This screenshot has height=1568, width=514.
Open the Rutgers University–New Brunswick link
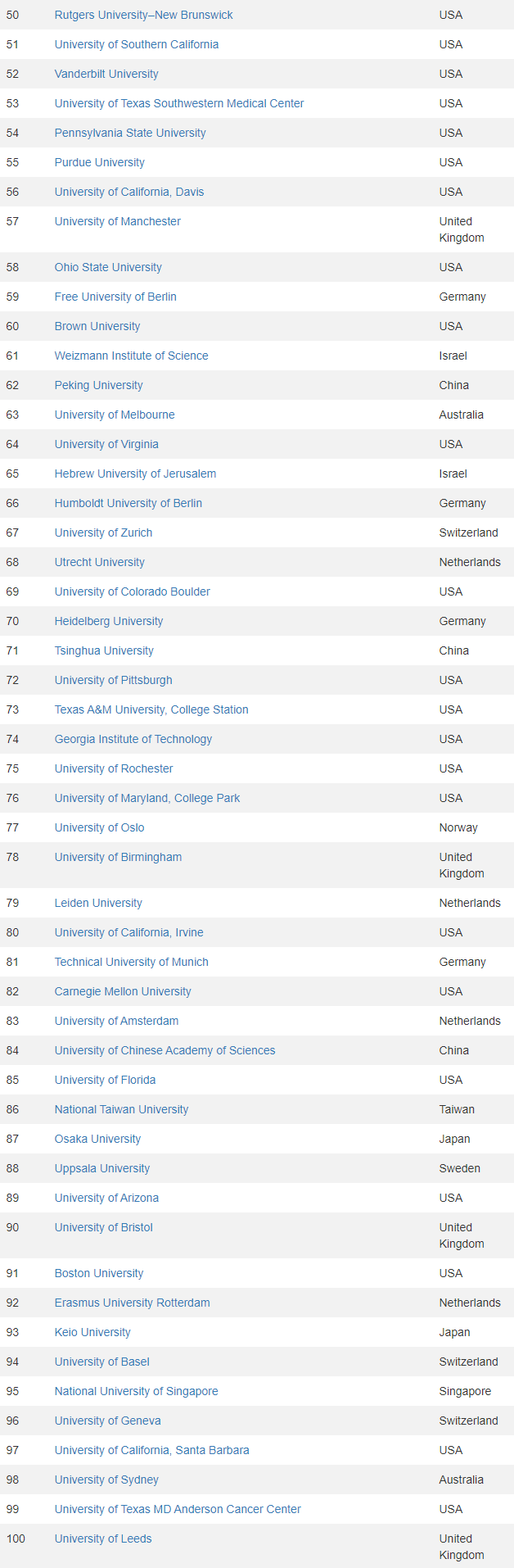tap(143, 15)
